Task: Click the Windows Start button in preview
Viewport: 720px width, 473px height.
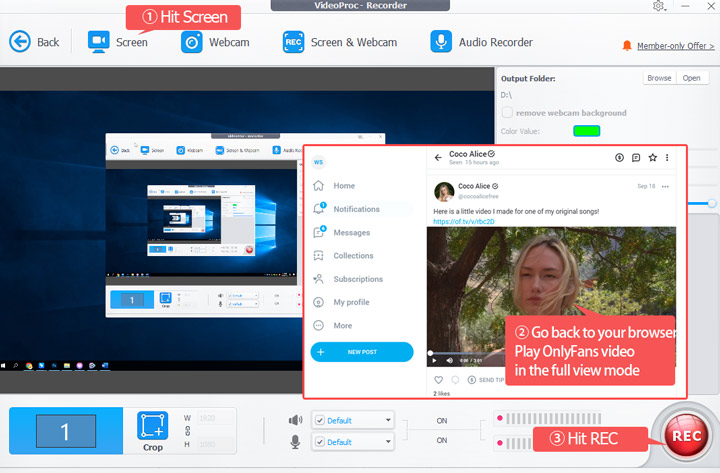Action: (3, 366)
